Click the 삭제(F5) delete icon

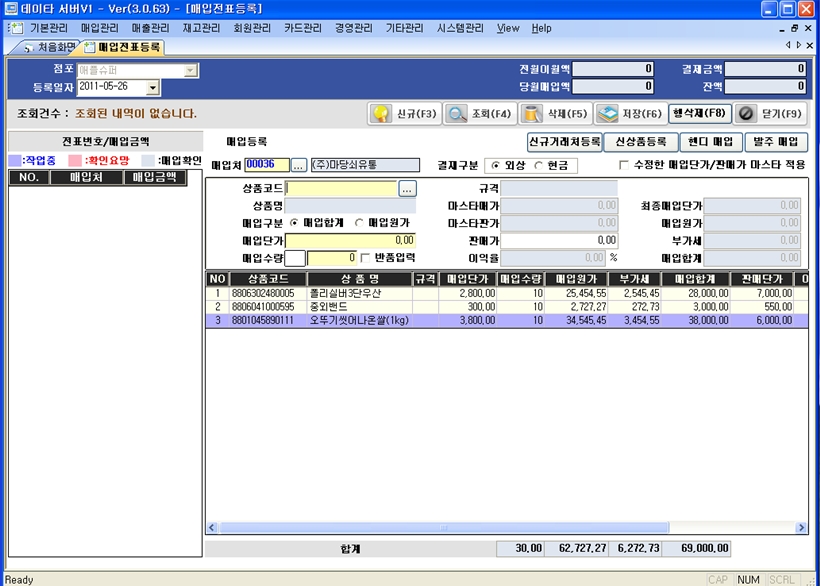pyautogui.click(x=531, y=113)
